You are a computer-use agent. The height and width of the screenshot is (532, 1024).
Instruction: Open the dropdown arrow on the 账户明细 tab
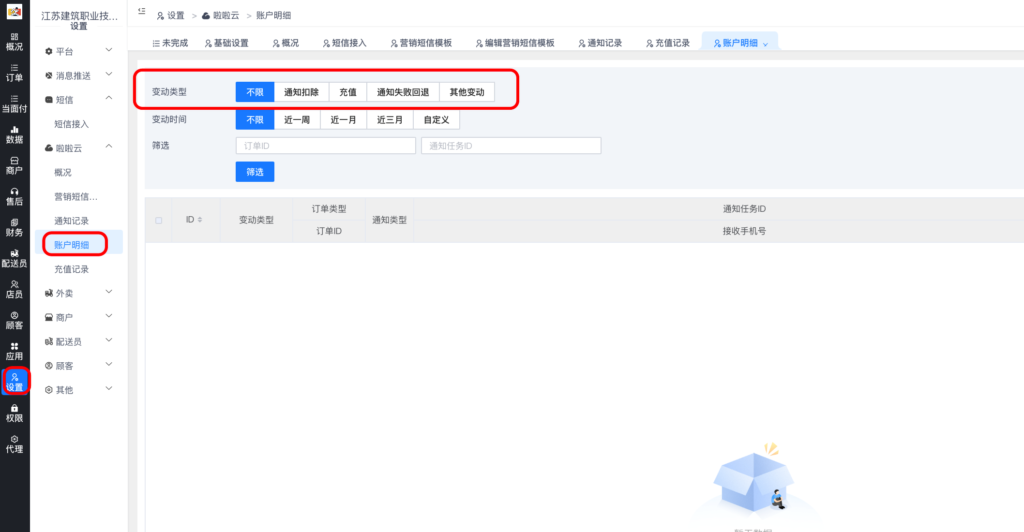pos(765,44)
